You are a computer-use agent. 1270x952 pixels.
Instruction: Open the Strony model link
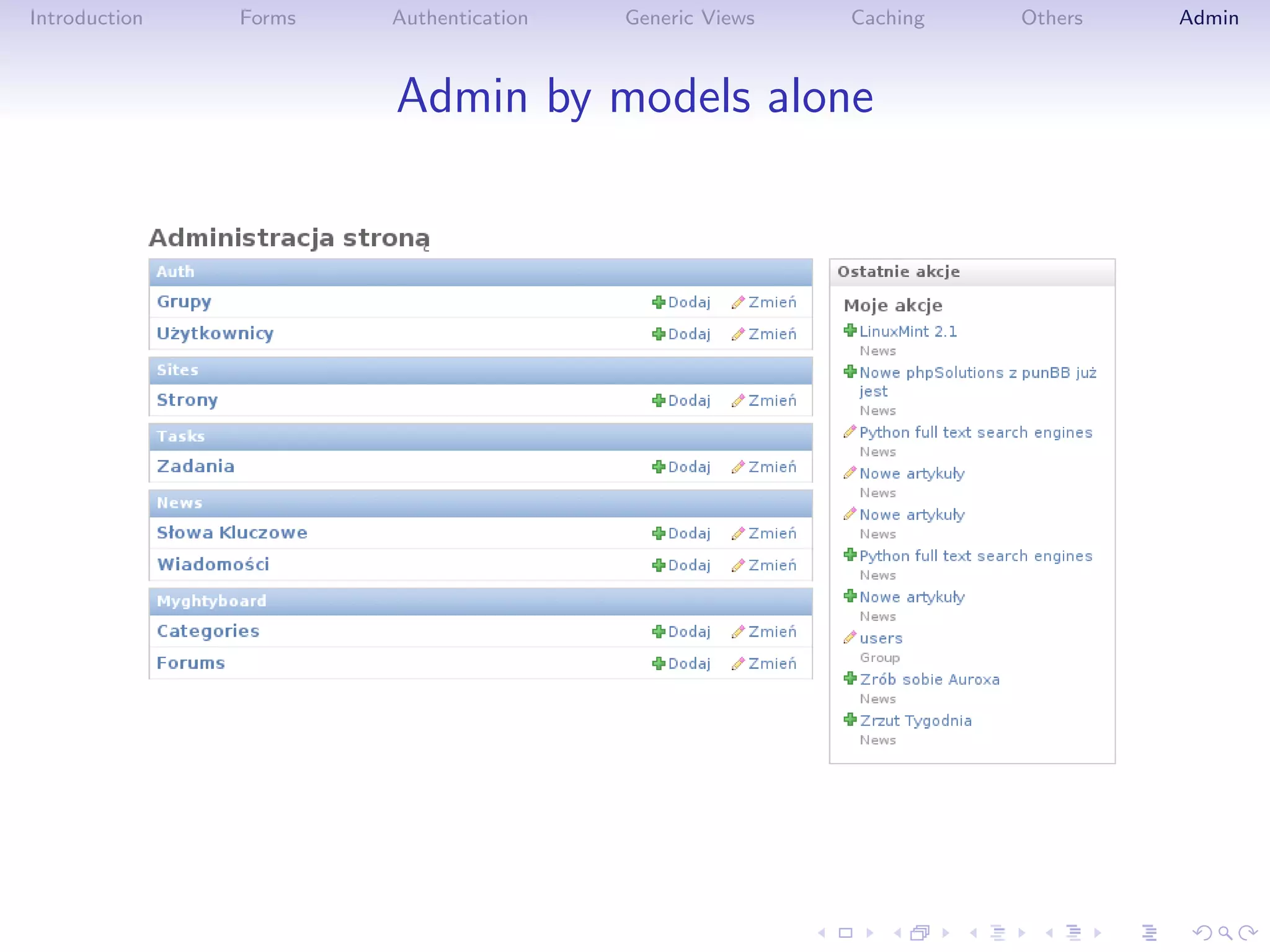pyautogui.click(x=187, y=400)
